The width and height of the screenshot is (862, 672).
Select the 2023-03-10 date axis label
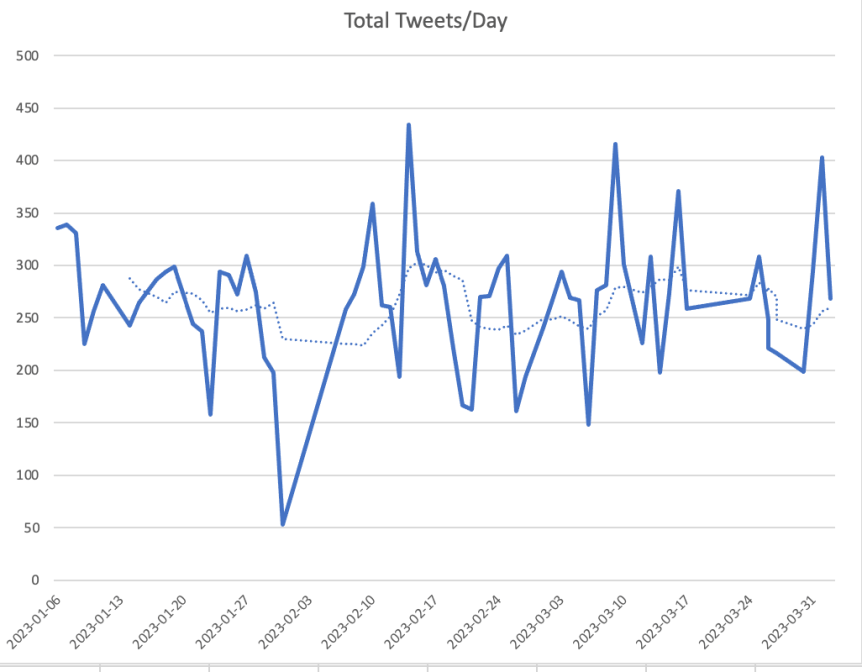601,622
